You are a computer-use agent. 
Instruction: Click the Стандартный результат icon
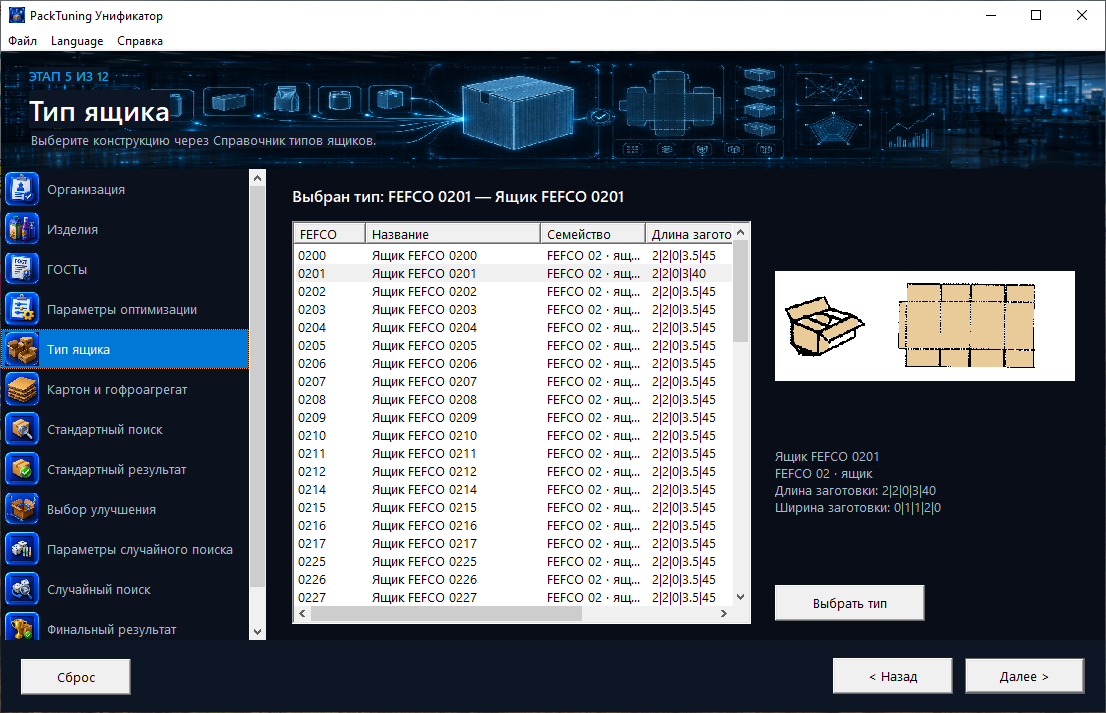pyautogui.click(x=22, y=469)
